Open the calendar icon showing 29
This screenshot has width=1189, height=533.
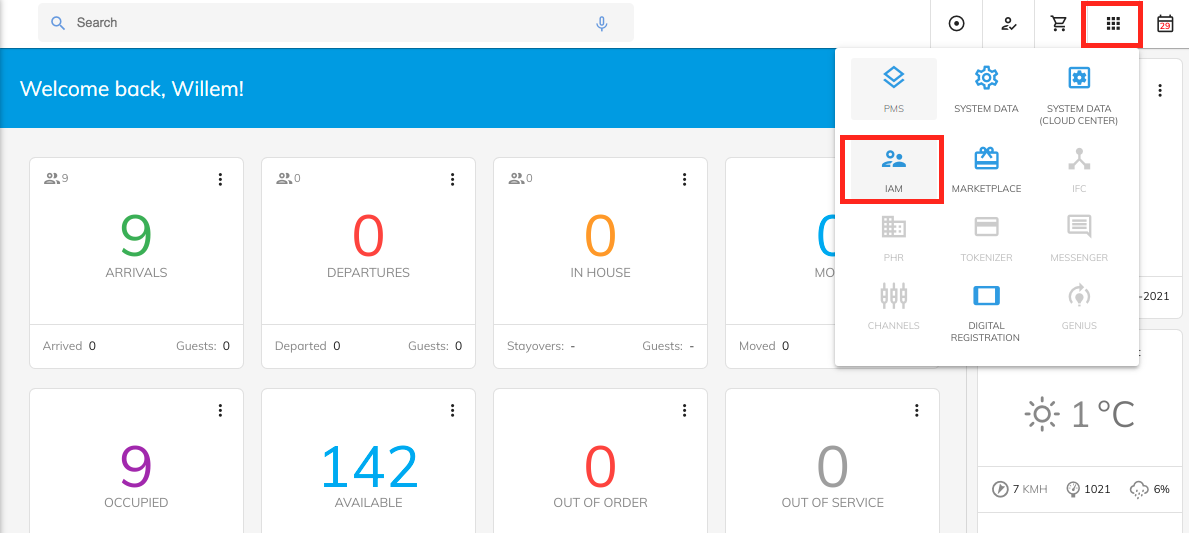pos(1164,24)
